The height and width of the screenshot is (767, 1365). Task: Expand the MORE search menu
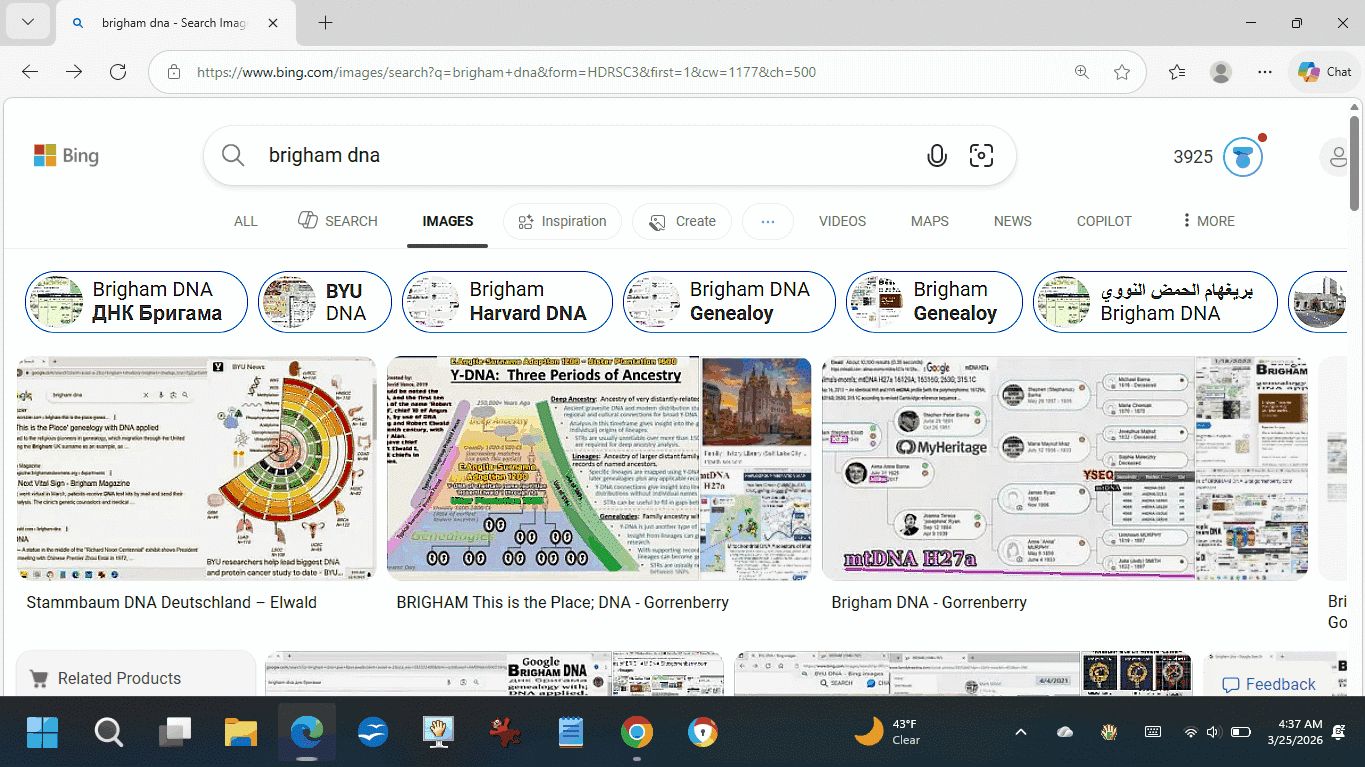(x=1207, y=221)
